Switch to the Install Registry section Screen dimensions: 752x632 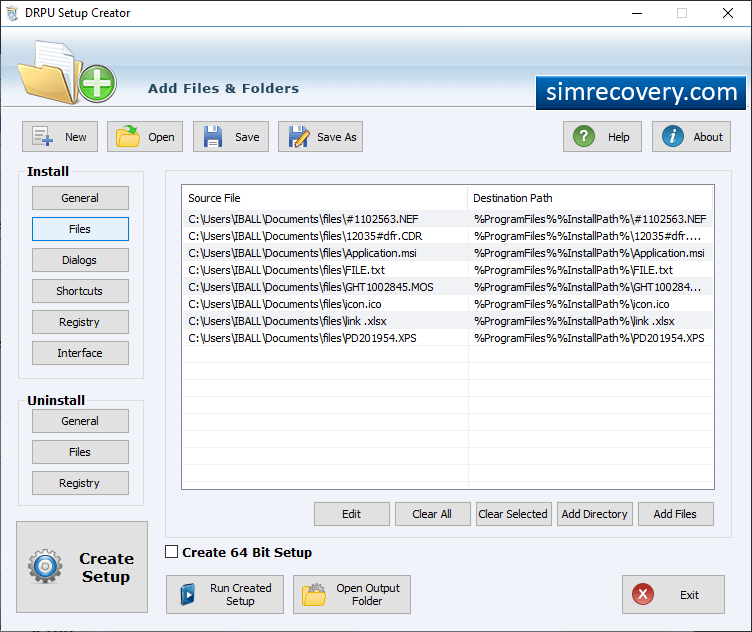(80, 322)
